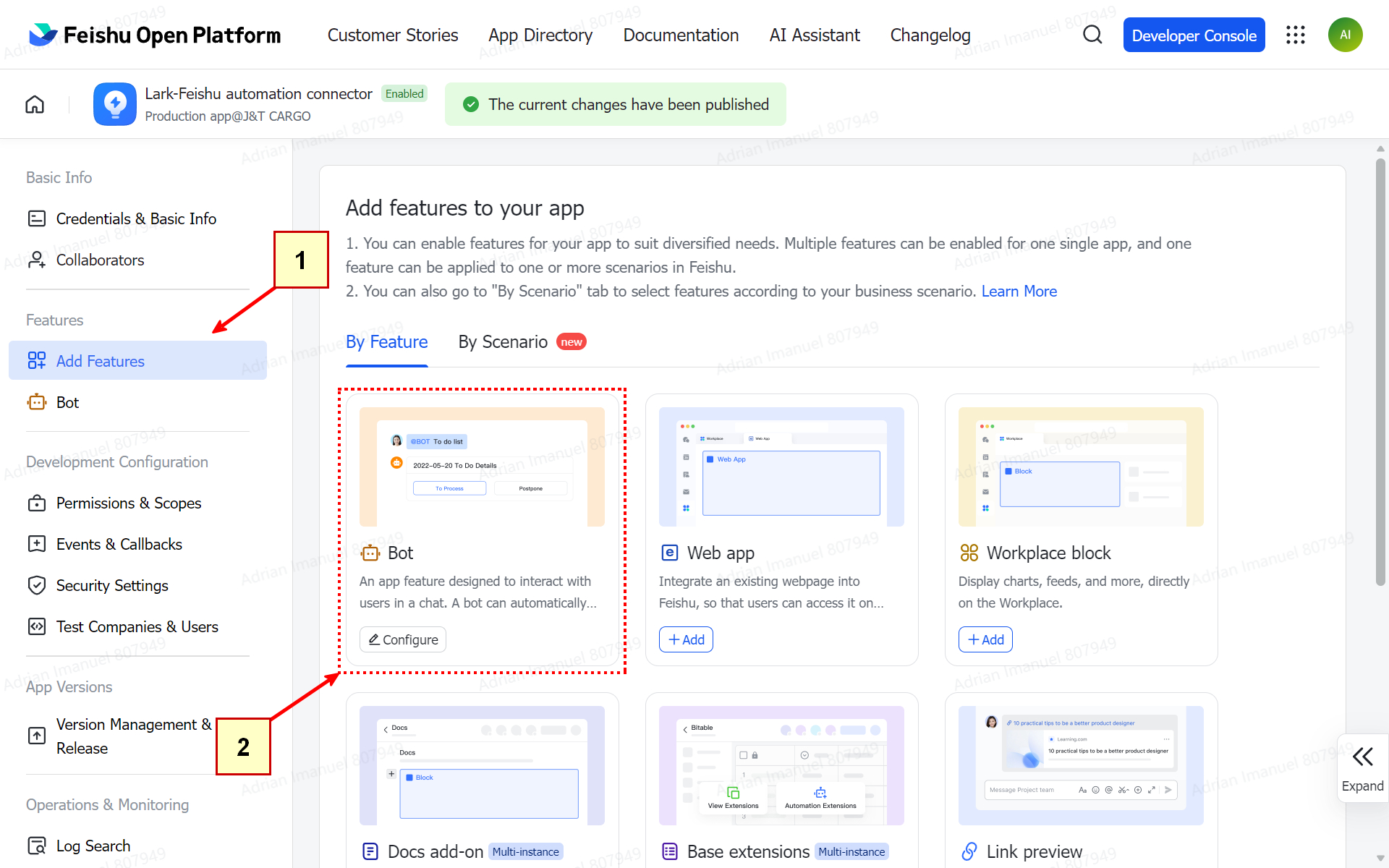Viewport: 1389px width, 868px height.
Task: Click the Credentials & Basic Info icon
Action: pyautogui.click(x=37, y=218)
